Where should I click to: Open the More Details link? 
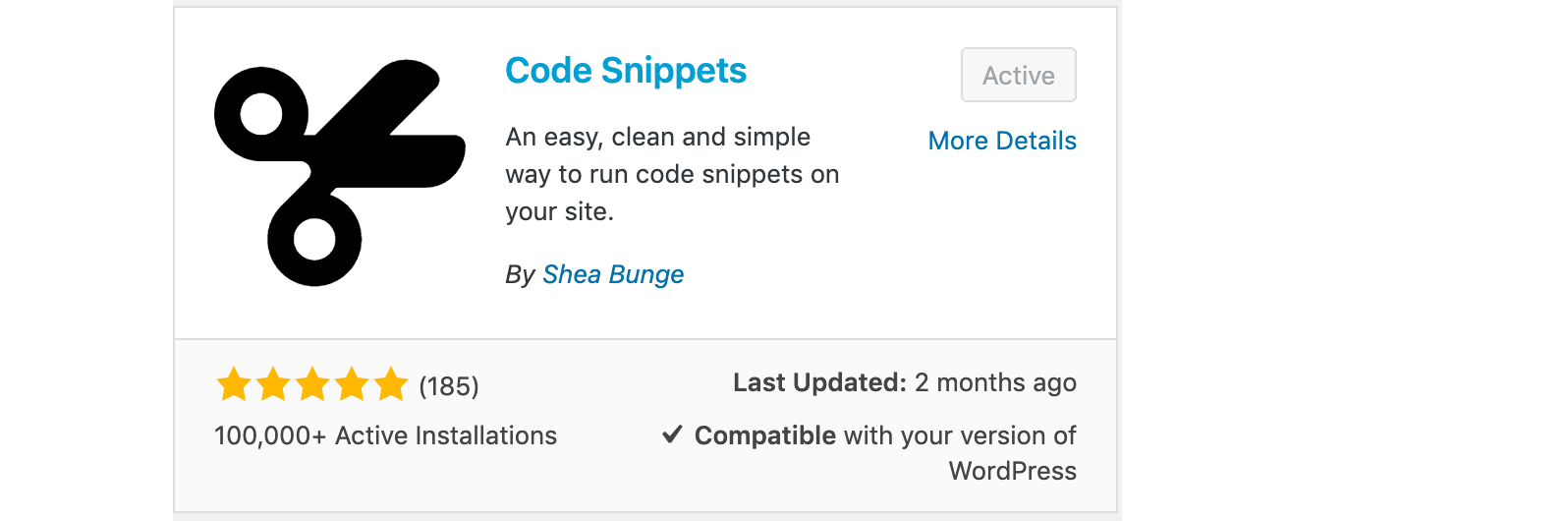pyautogui.click(x=1002, y=141)
